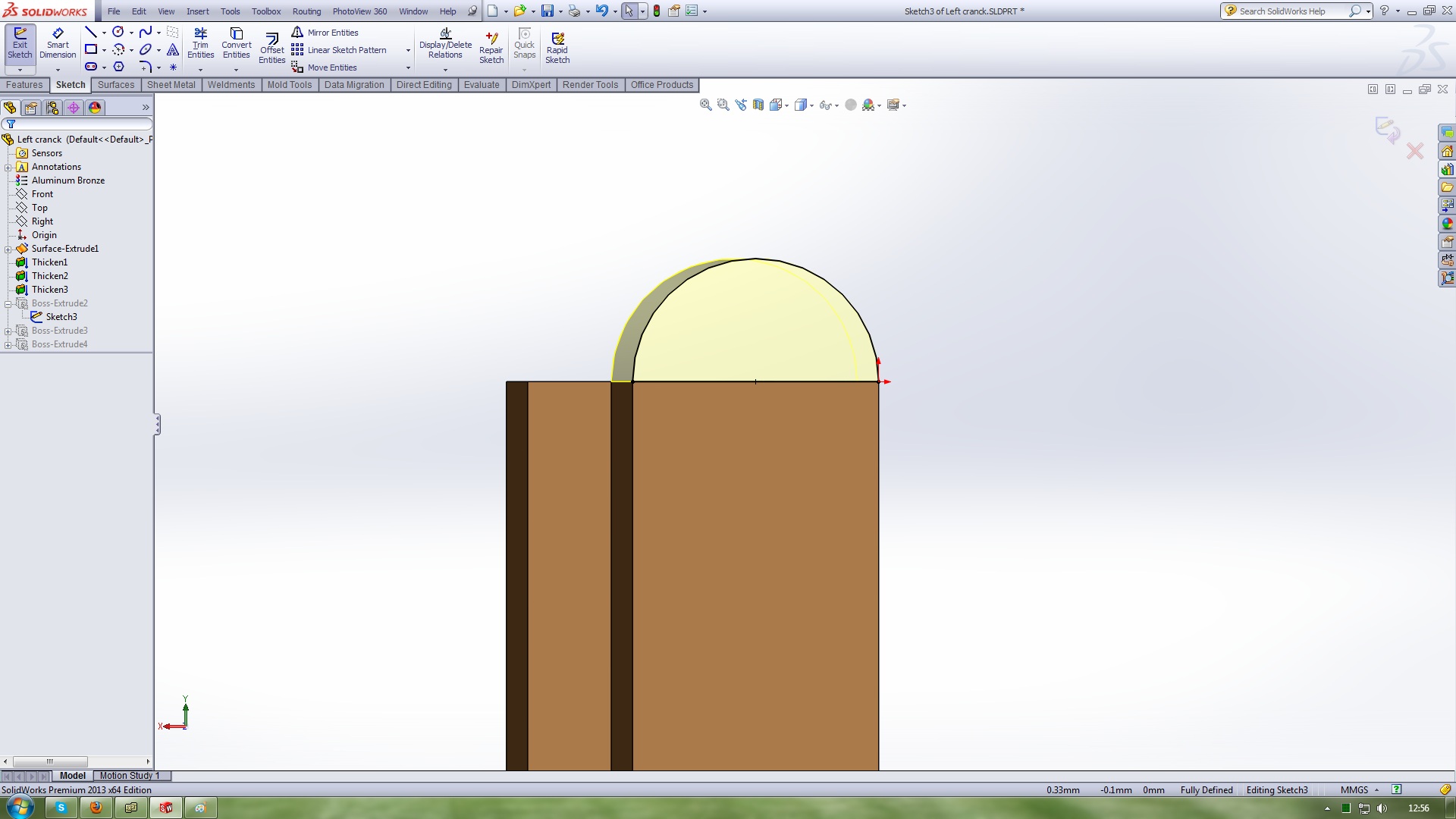Image resolution: width=1456 pixels, height=819 pixels.
Task: Select the Corner Rectangle tool
Action: (x=90, y=49)
